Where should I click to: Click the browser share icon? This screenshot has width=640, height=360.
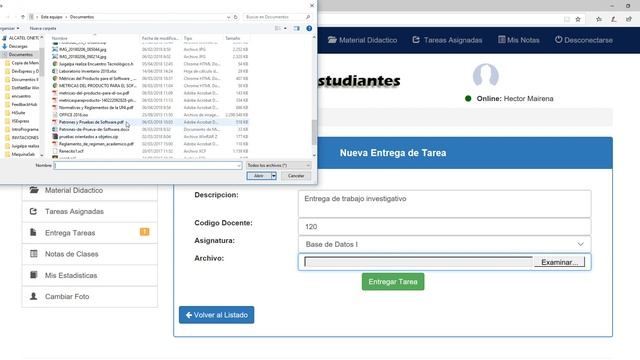coord(629,19)
